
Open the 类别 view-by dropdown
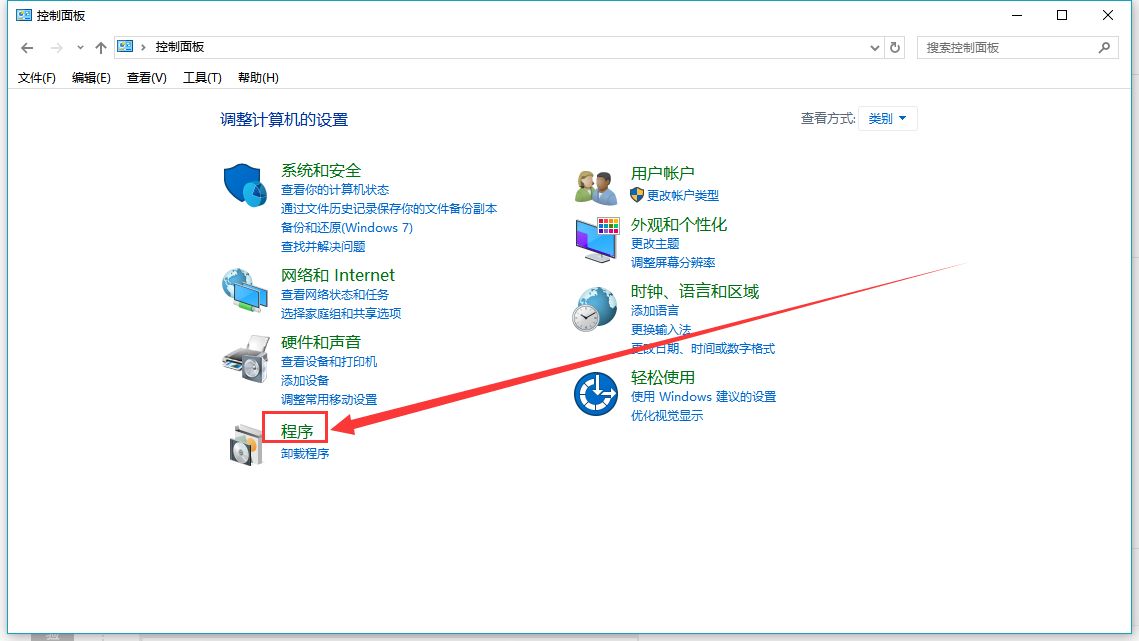coord(888,118)
